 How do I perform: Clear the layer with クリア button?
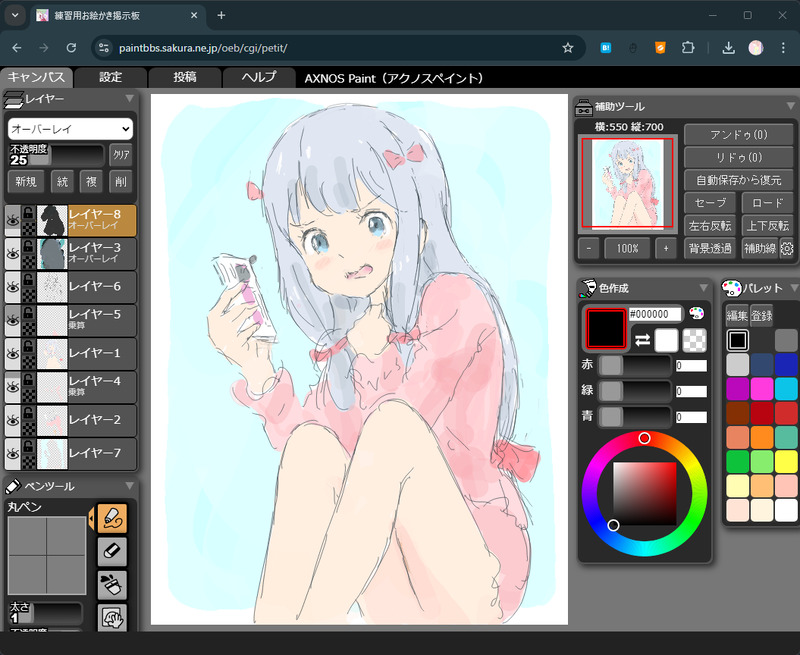(x=121, y=155)
